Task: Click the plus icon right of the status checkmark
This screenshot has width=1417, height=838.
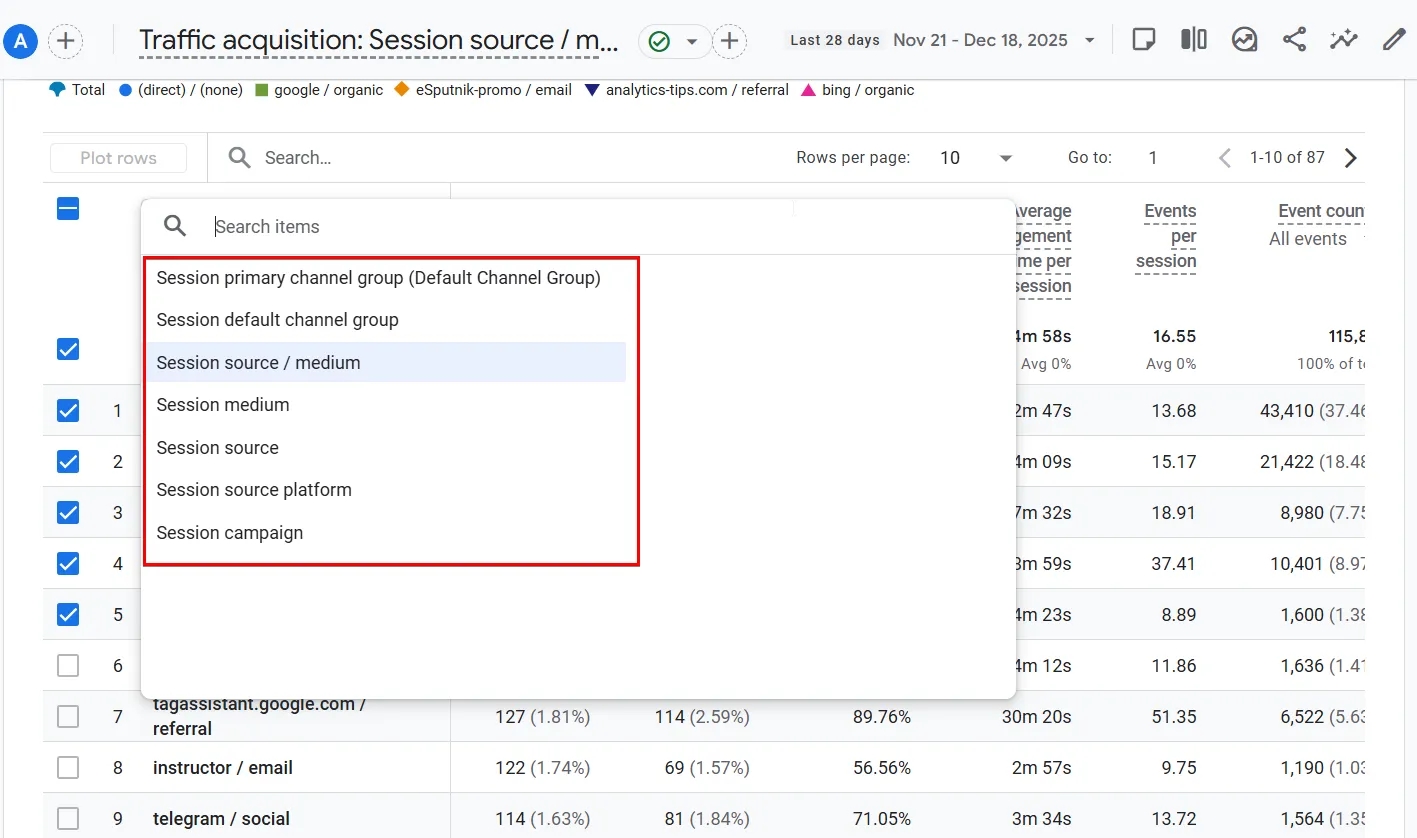Action: click(730, 41)
